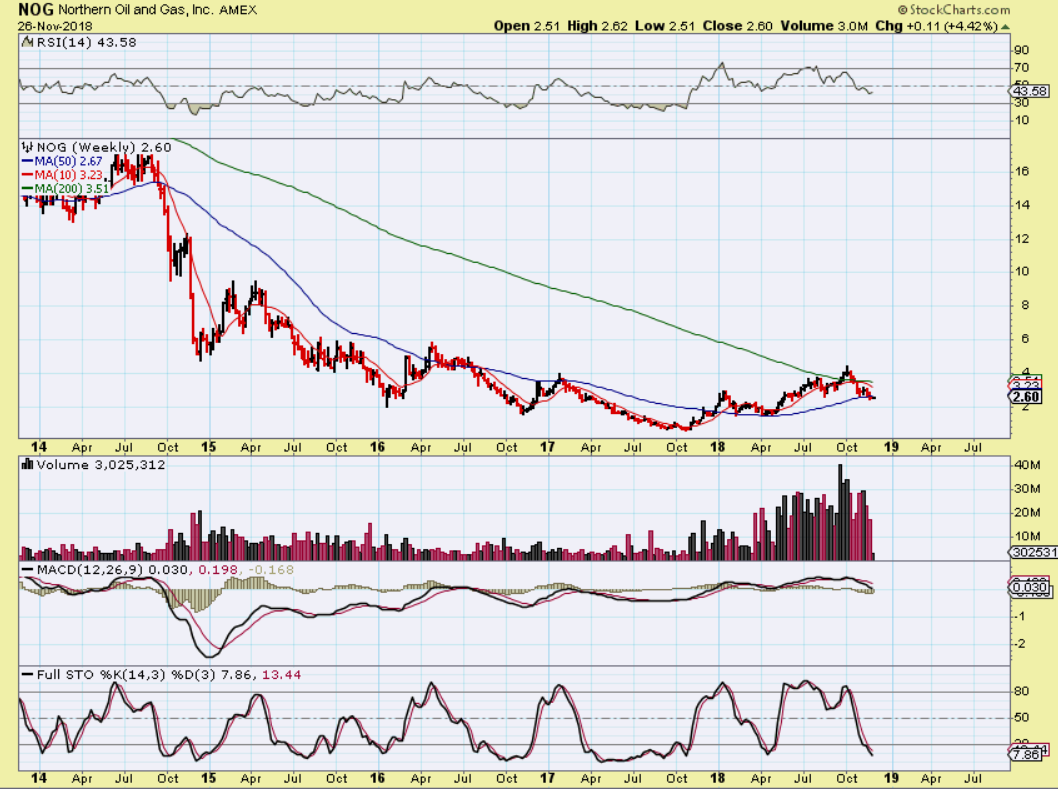This screenshot has height=790, width=1058.
Task: Click the red 13.44 stochastic %D value
Action: point(281,675)
